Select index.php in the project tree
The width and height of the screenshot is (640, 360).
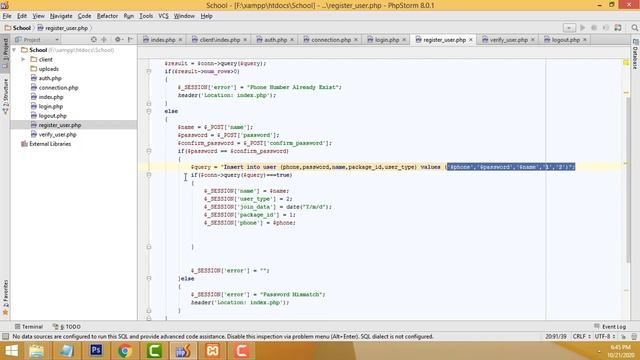[51, 97]
